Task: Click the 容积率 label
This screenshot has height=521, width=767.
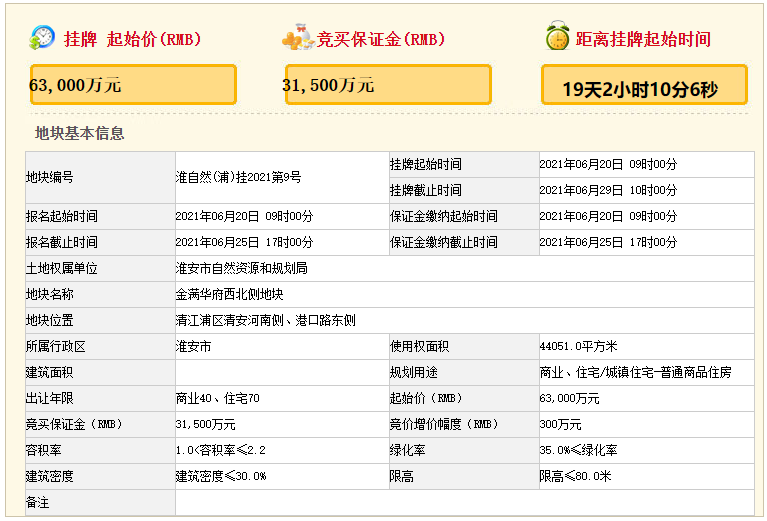Action: click(44, 450)
